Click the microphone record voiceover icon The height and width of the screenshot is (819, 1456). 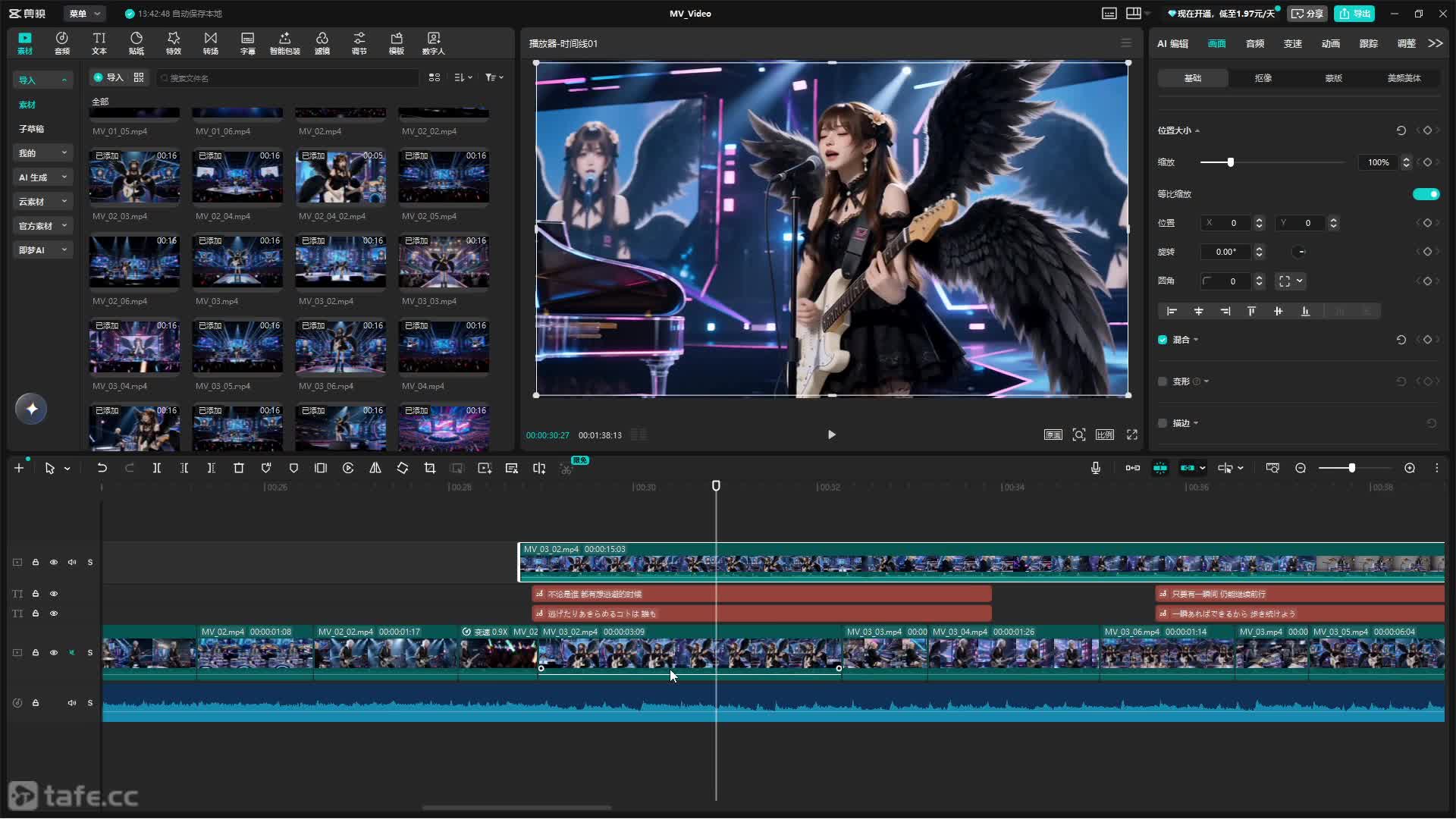pos(1096,469)
